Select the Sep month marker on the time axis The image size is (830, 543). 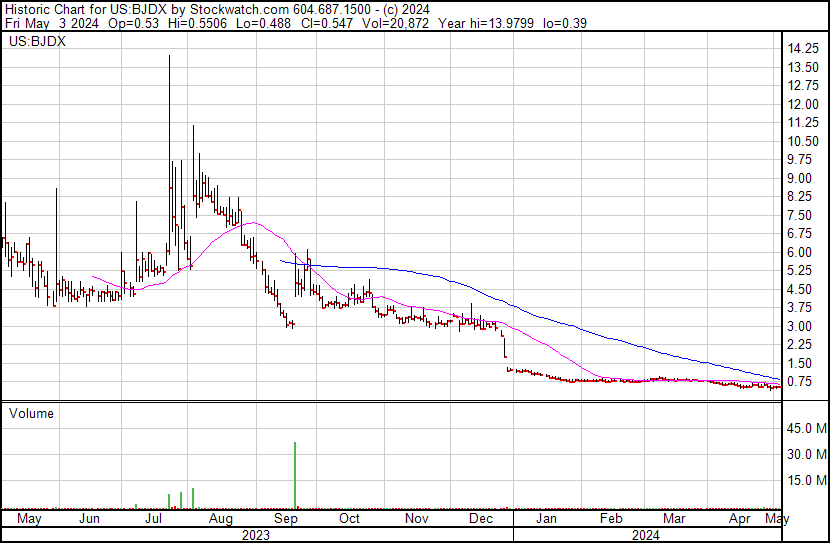286,519
